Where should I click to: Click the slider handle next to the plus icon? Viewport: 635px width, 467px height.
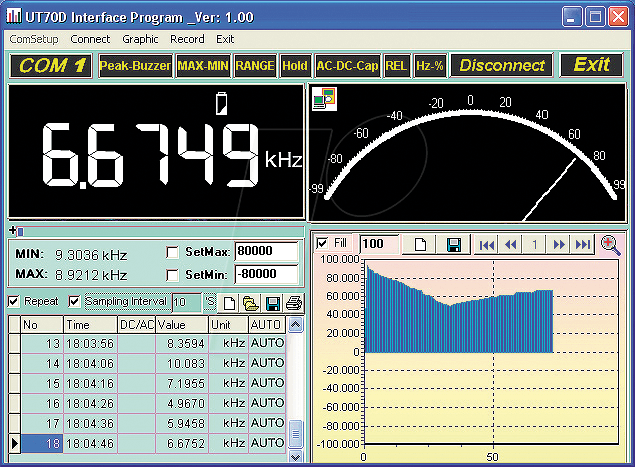(x=21, y=231)
